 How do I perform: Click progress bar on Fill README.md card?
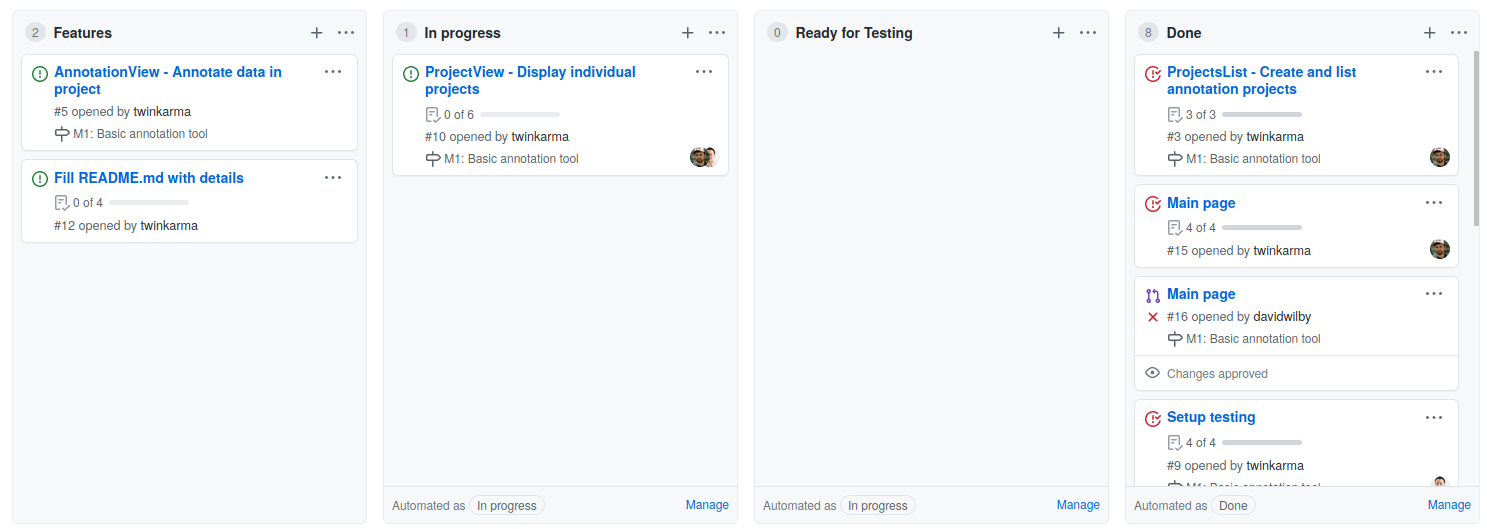[x=149, y=203]
